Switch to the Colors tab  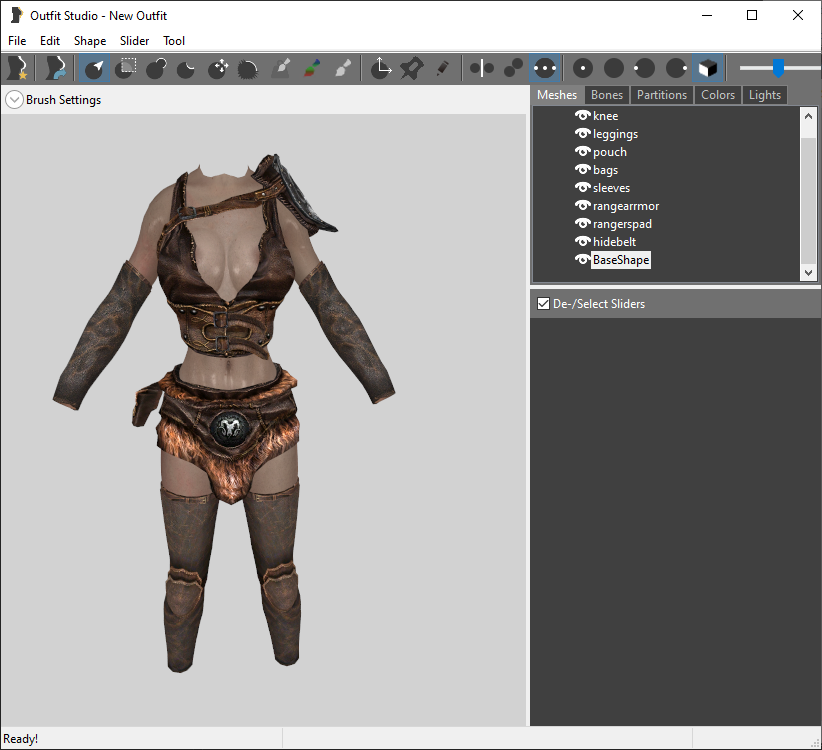pyautogui.click(x=718, y=95)
